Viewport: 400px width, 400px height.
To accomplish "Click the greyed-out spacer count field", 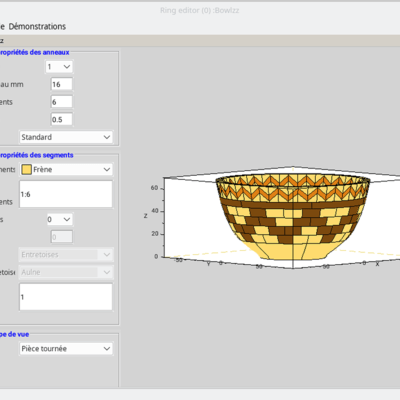I will pyautogui.click(x=62, y=237).
